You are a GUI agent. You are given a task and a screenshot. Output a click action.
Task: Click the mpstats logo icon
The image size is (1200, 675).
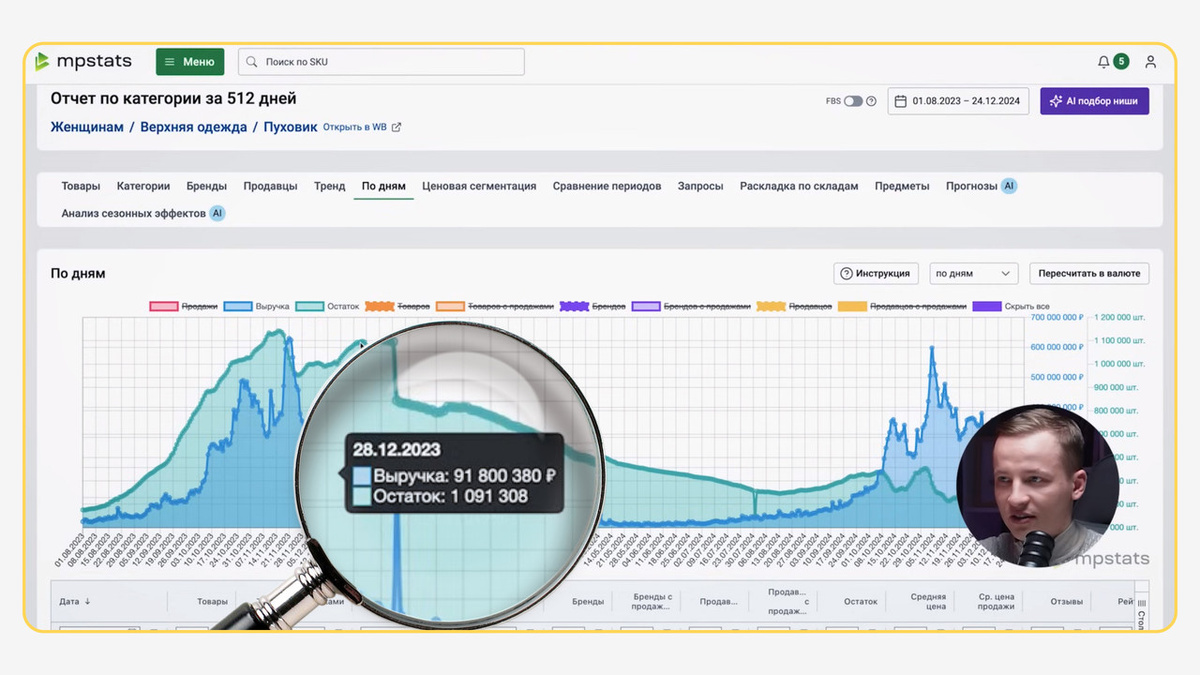point(42,62)
